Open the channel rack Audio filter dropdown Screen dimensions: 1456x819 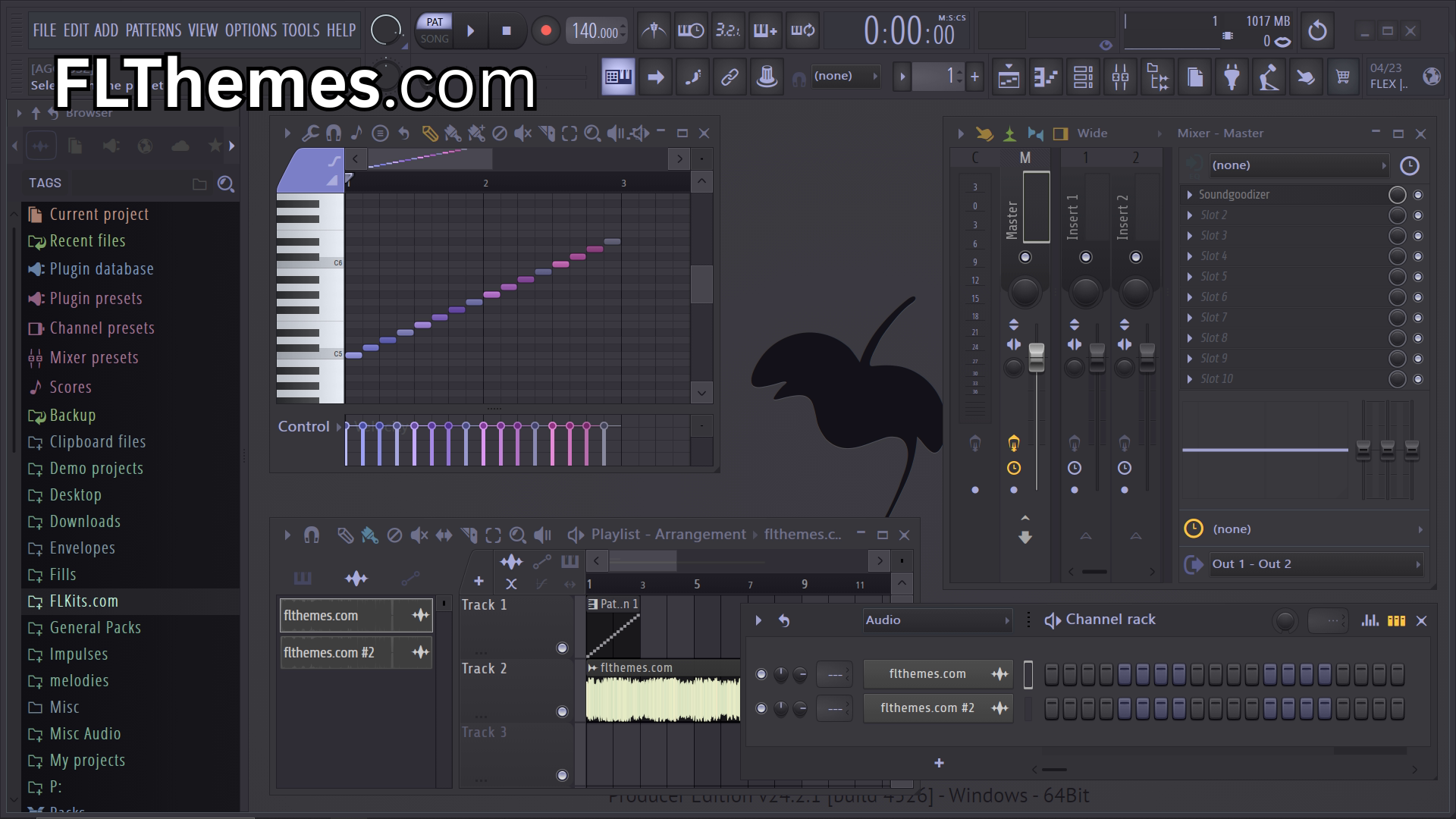coord(937,620)
